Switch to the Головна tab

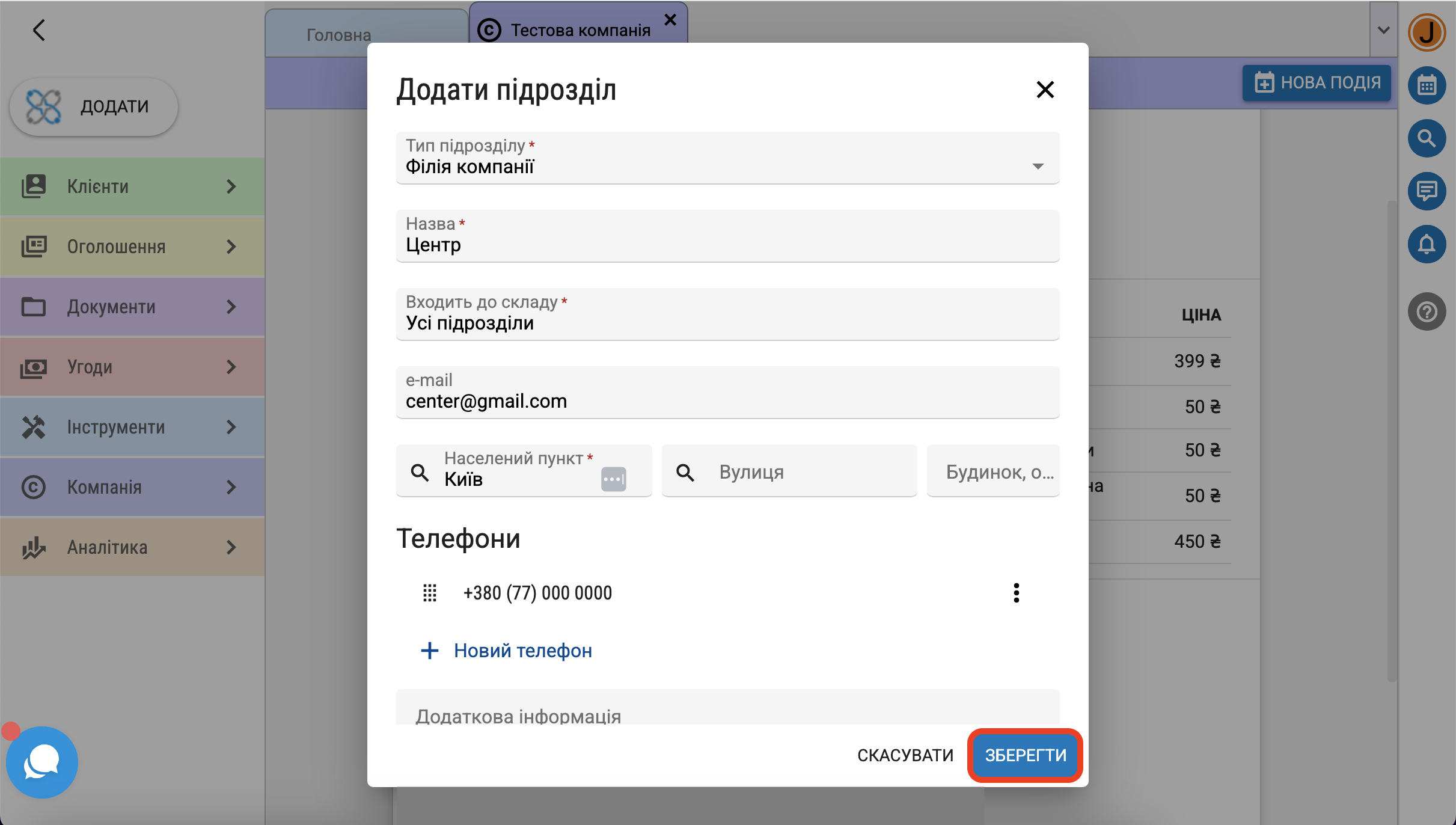point(338,35)
